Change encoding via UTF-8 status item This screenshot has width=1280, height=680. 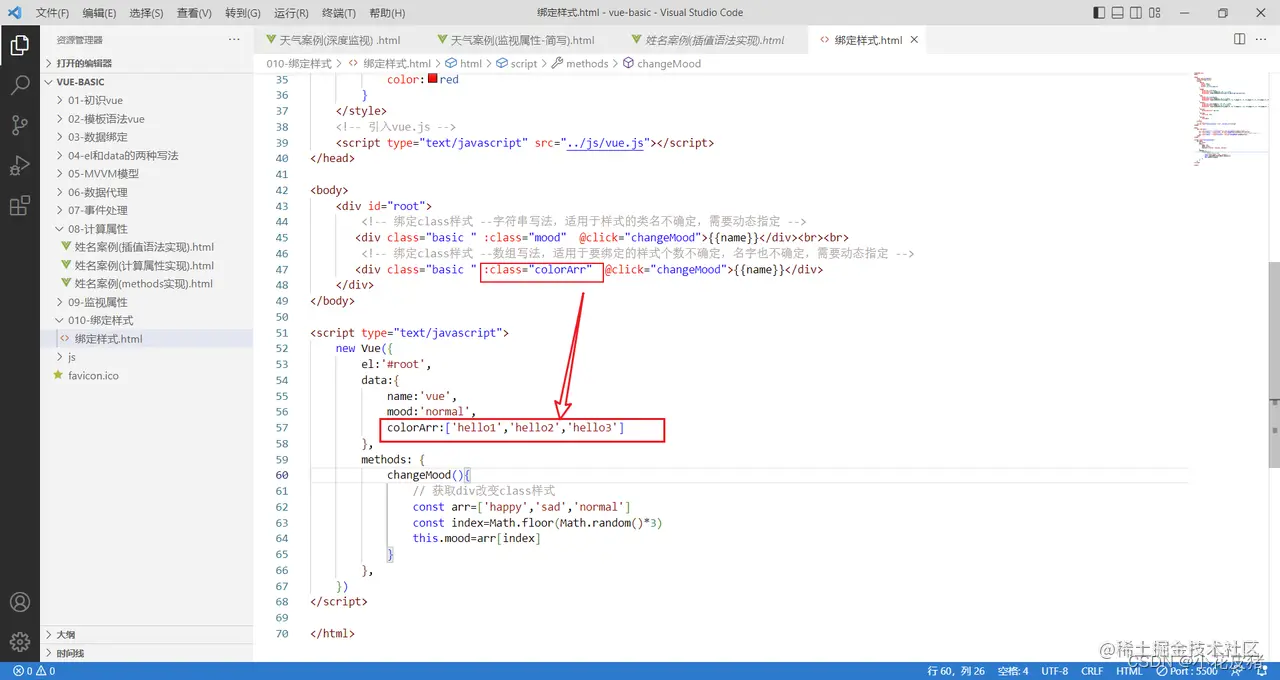click(1054, 671)
